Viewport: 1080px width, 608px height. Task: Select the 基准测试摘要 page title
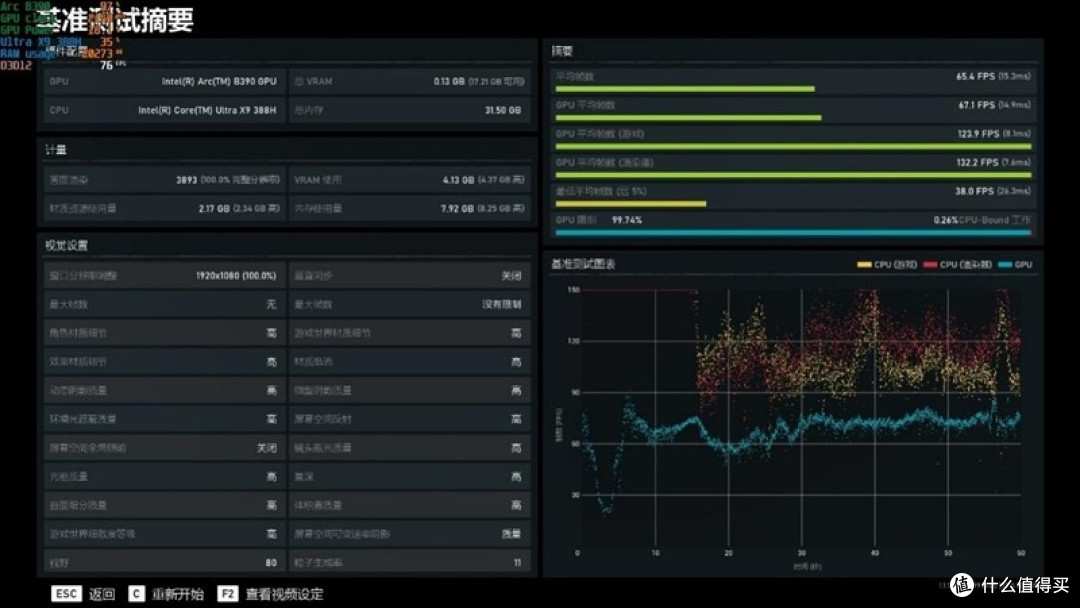coord(115,20)
